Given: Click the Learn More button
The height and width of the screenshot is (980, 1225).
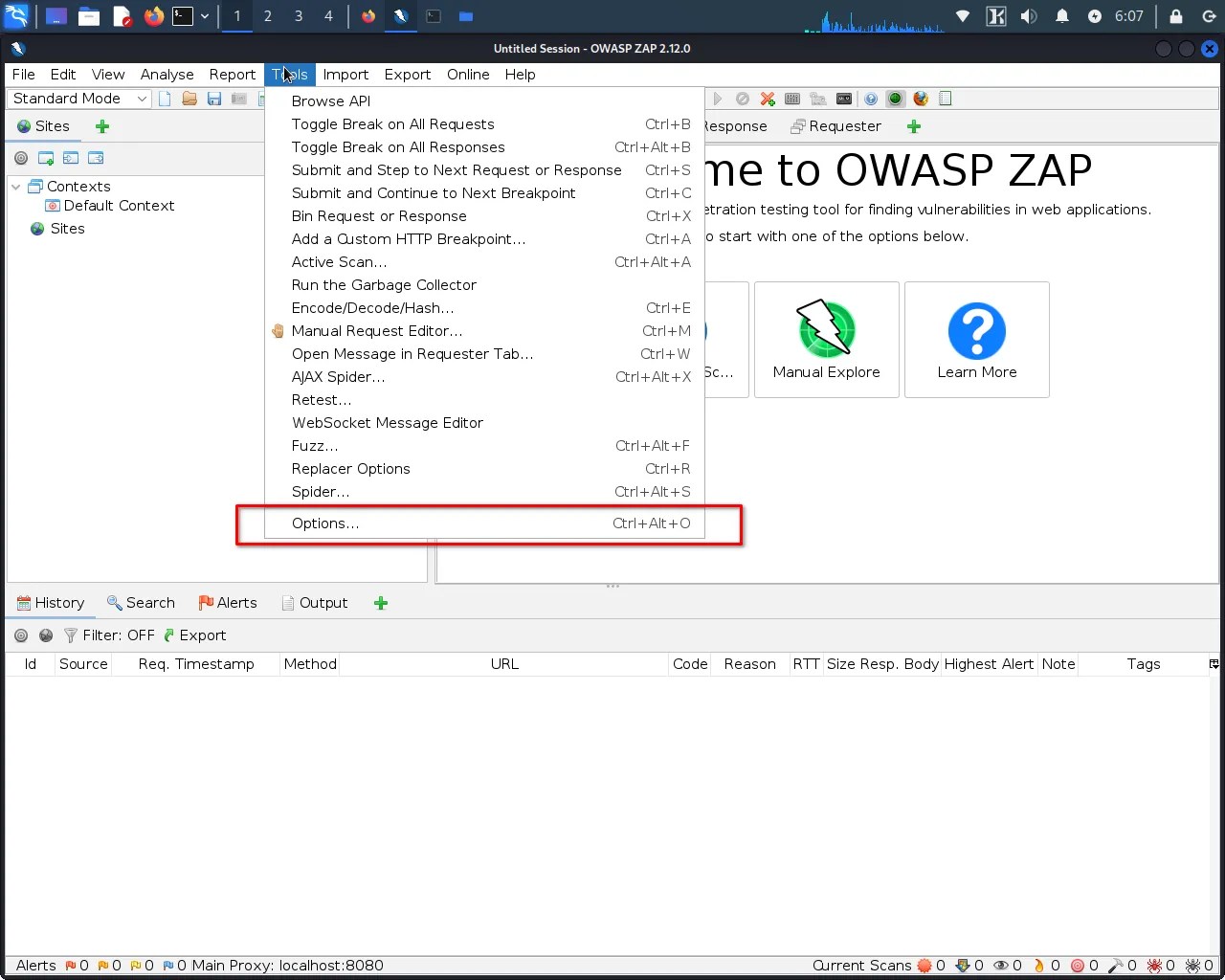Looking at the screenshot, I should pyautogui.click(x=976, y=340).
